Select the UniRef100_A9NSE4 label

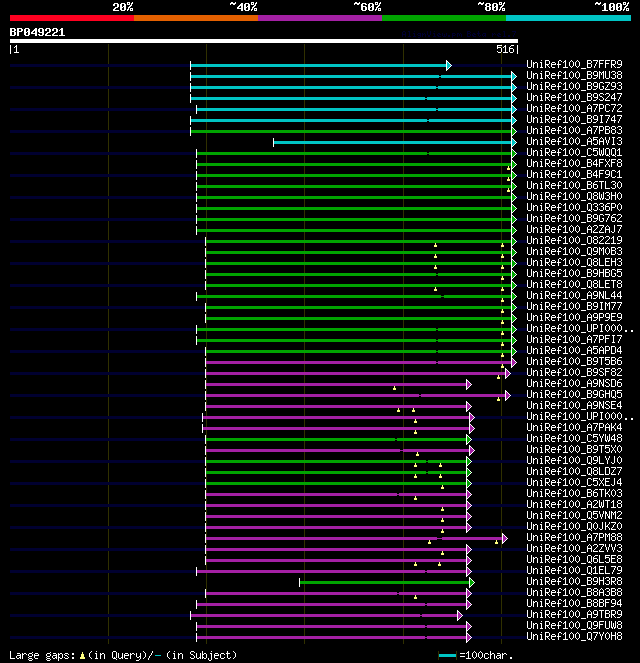click(x=574, y=405)
